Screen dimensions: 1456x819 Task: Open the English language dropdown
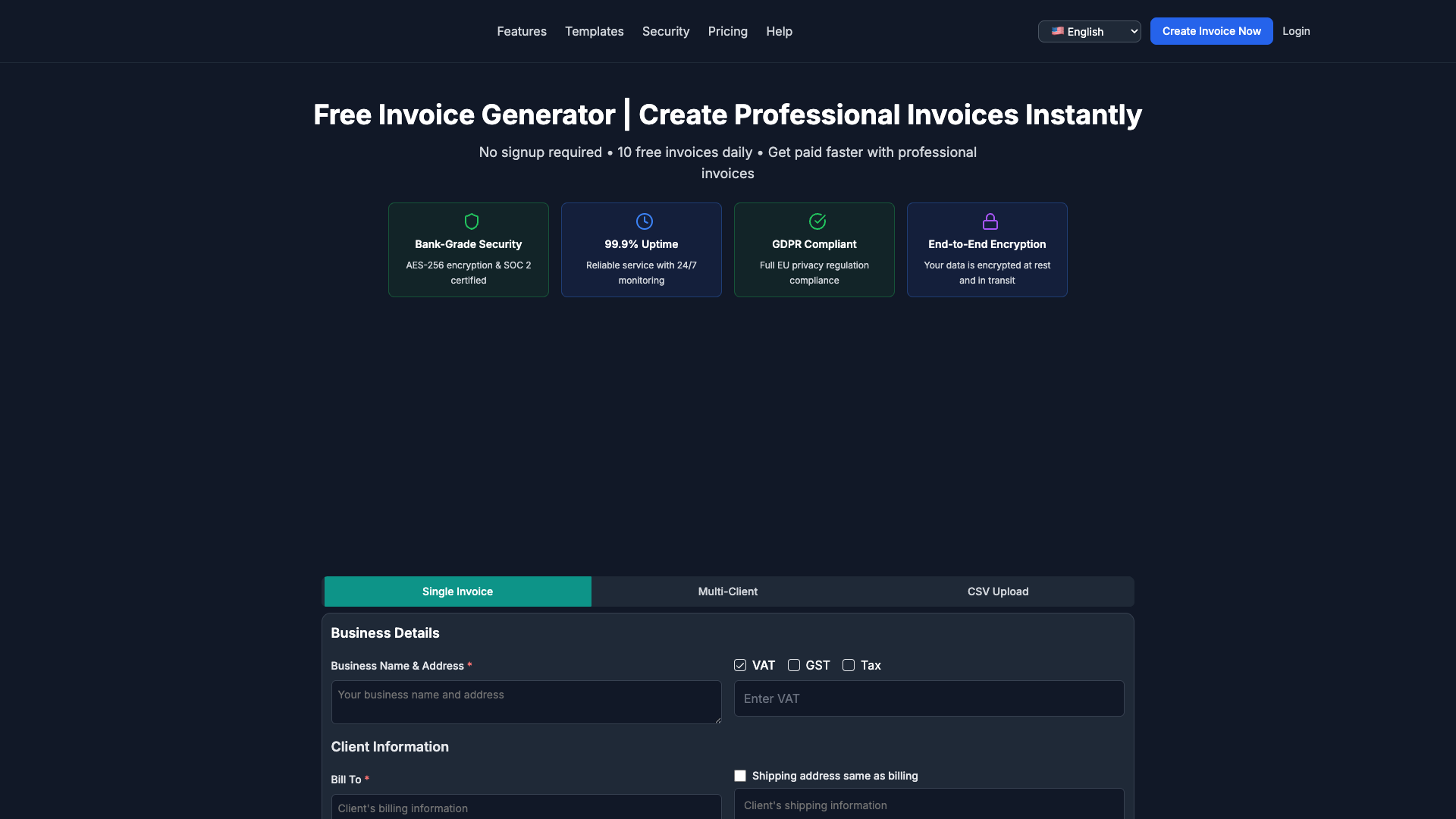coord(1089,31)
